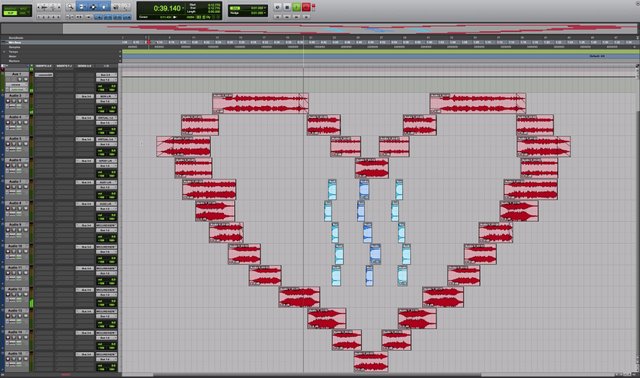Click zoom preset 1 button
The height and width of the screenshot is (378, 640).
click(39, 17)
